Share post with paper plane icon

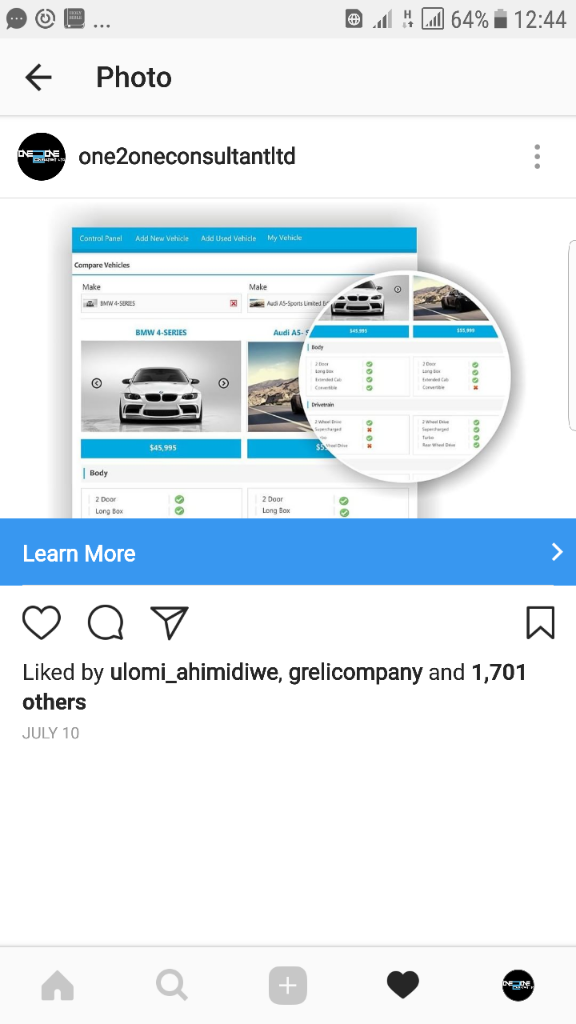click(169, 622)
